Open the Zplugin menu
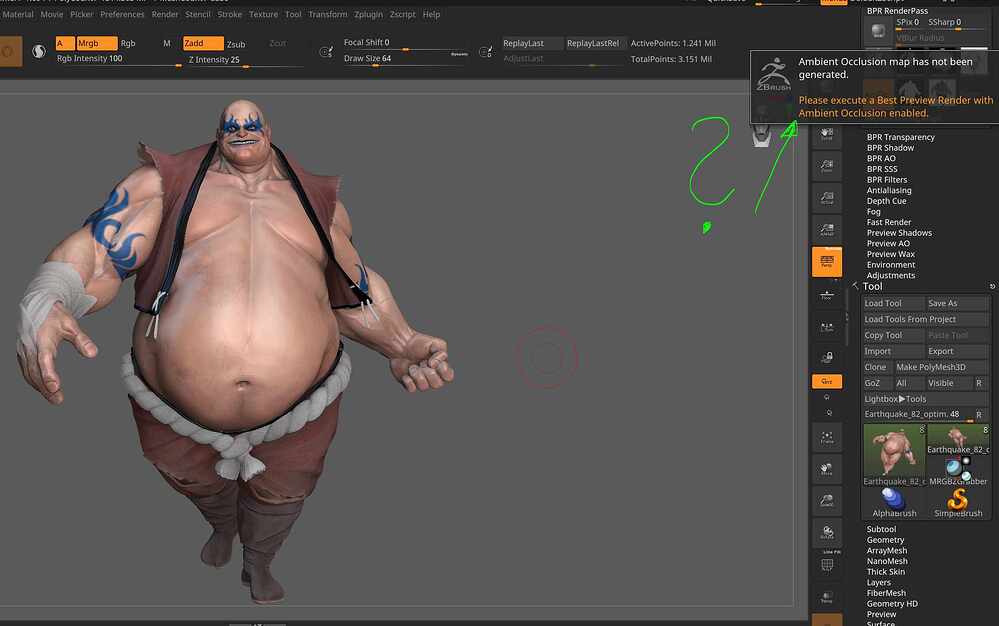This screenshot has width=999, height=626. tap(368, 14)
